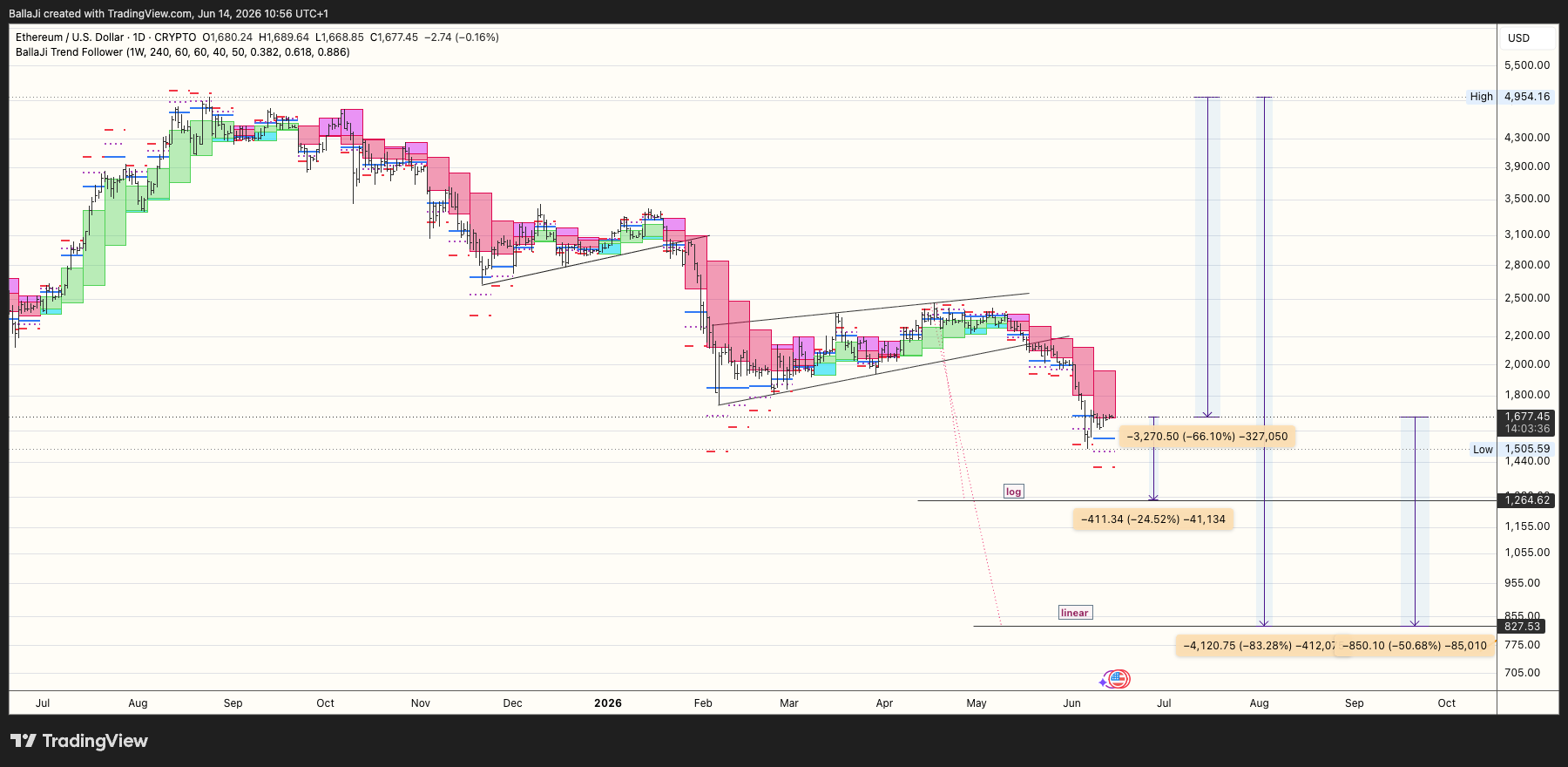Screen dimensions: 1568x767
Task: Click the Mar label on the time axis
Action: tap(789, 703)
